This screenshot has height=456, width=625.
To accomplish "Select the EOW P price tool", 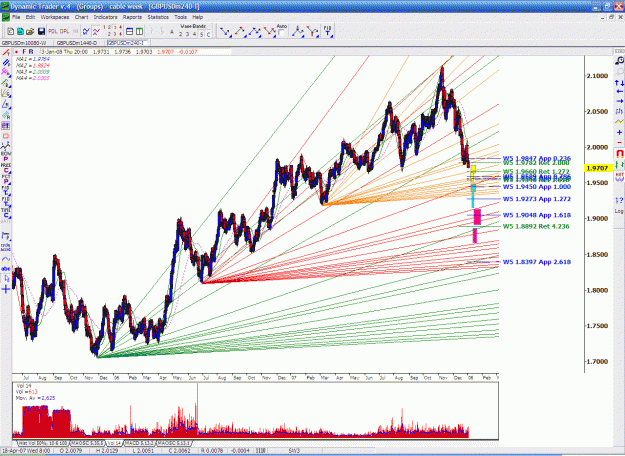I will click(x=6, y=156).
